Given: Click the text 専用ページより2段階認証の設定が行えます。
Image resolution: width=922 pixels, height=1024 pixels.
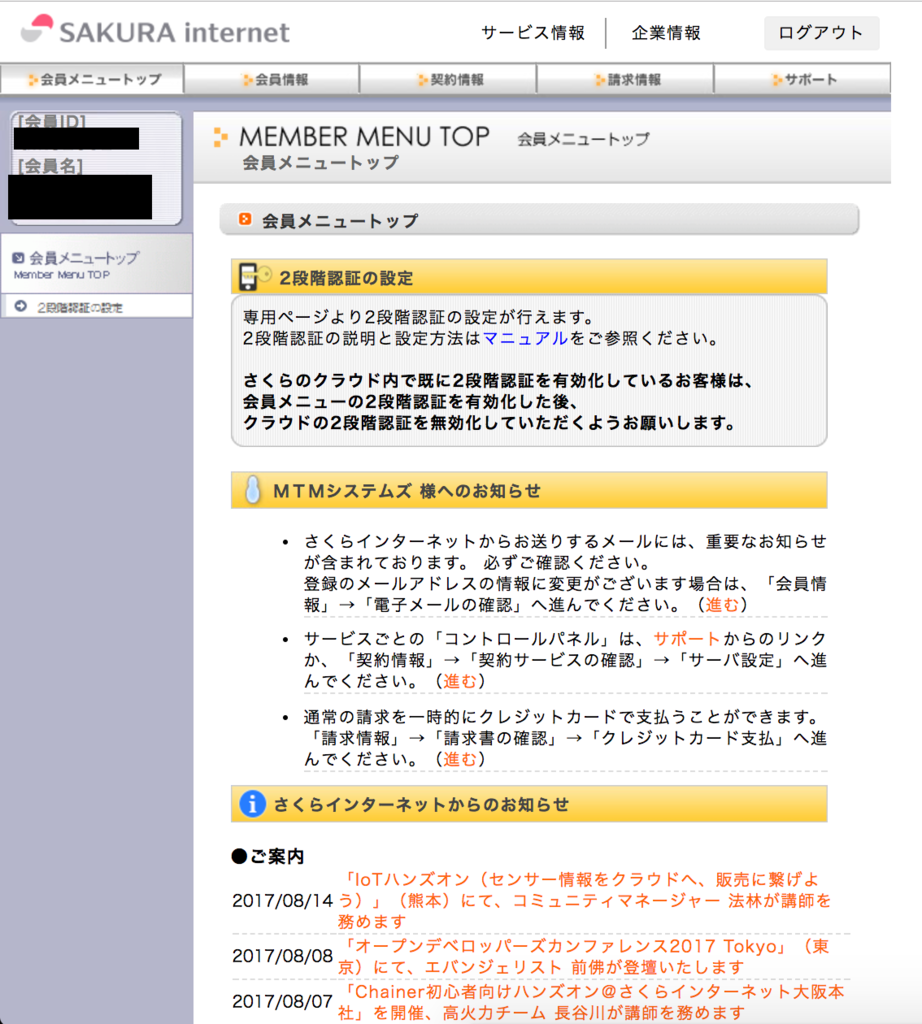Looking at the screenshot, I should coord(419,317).
